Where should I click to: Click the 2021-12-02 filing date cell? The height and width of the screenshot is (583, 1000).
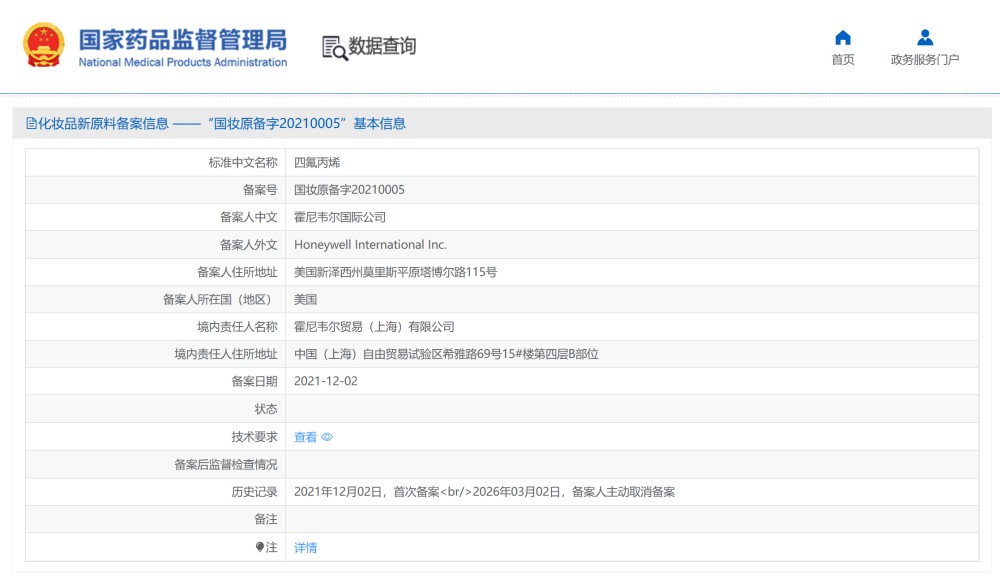coord(326,381)
